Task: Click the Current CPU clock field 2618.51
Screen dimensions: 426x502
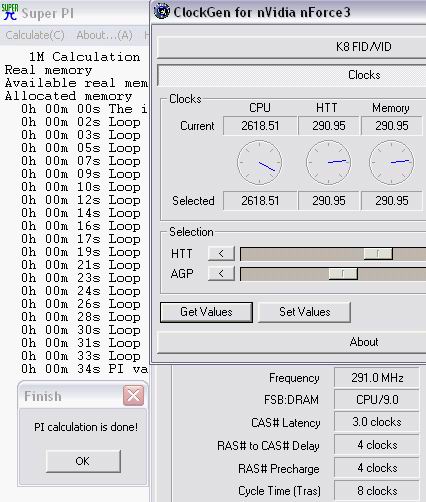Action: click(260, 126)
